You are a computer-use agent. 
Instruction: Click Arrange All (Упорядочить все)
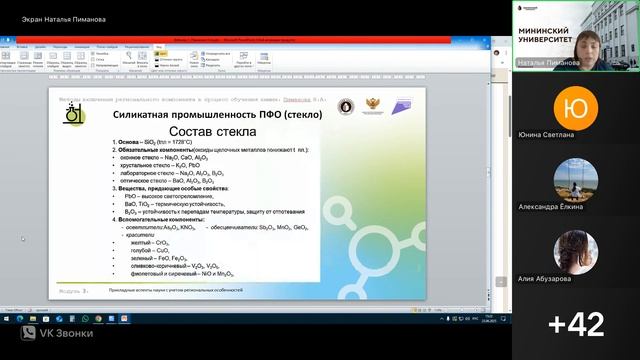pos(216,54)
